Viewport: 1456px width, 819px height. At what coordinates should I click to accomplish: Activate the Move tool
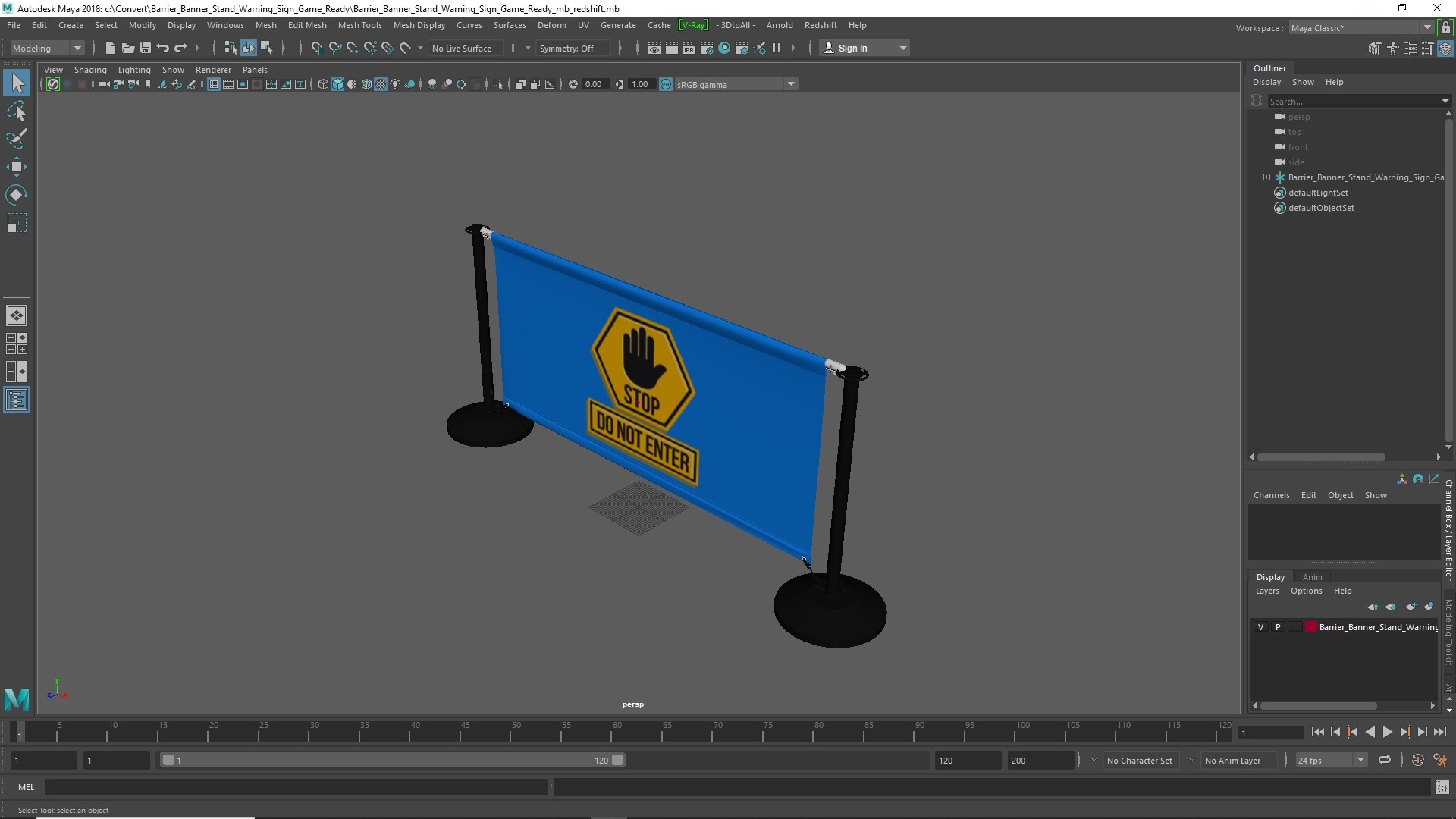(x=17, y=167)
